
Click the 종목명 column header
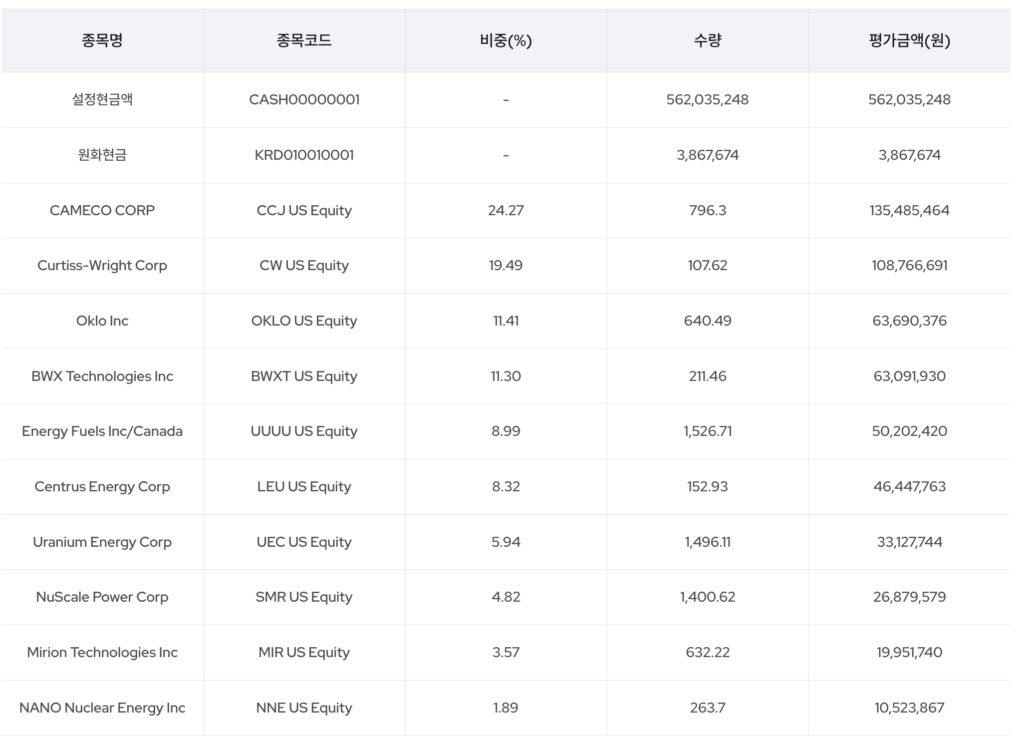pyautogui.click(x=102, y=41)
